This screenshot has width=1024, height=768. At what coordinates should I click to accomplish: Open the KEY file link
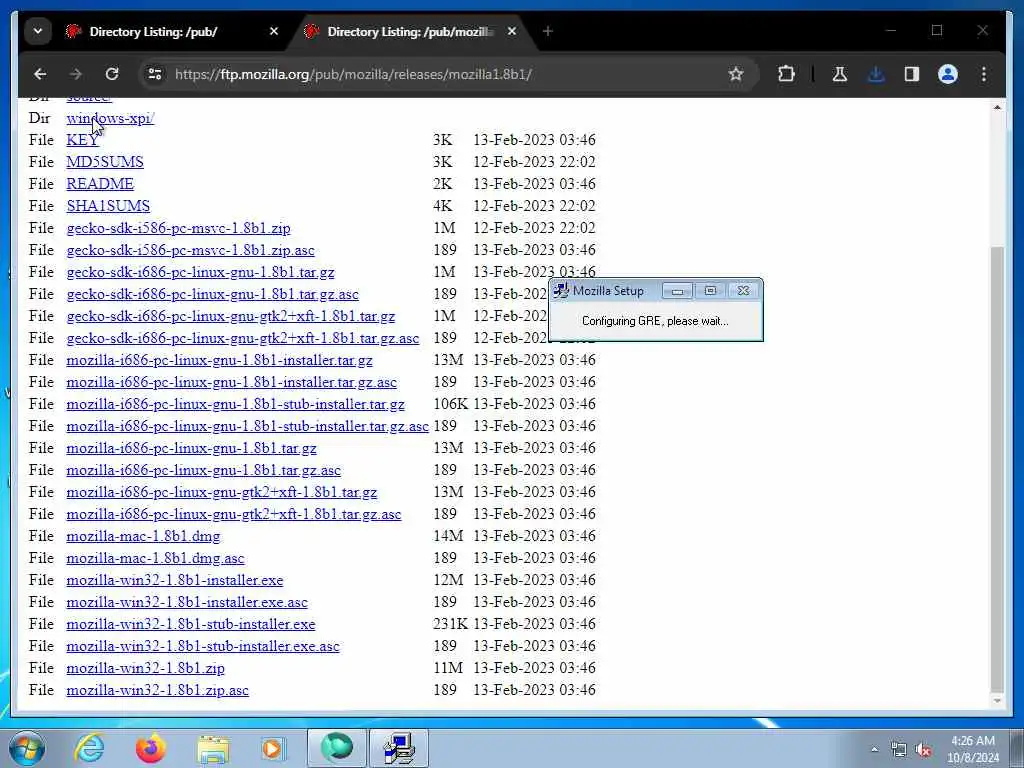coord(82,140)
